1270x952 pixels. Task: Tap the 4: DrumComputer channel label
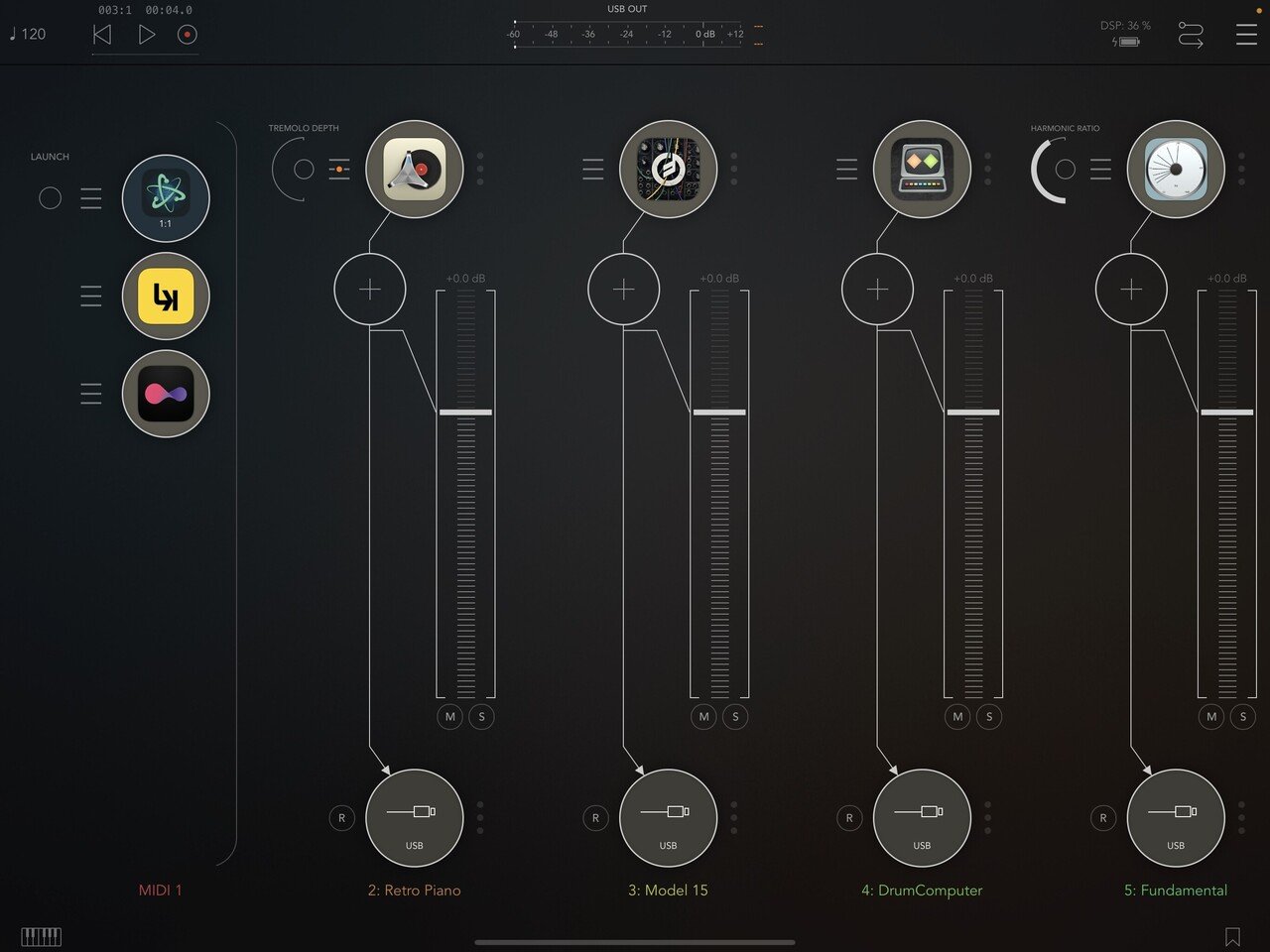point(922,890)
